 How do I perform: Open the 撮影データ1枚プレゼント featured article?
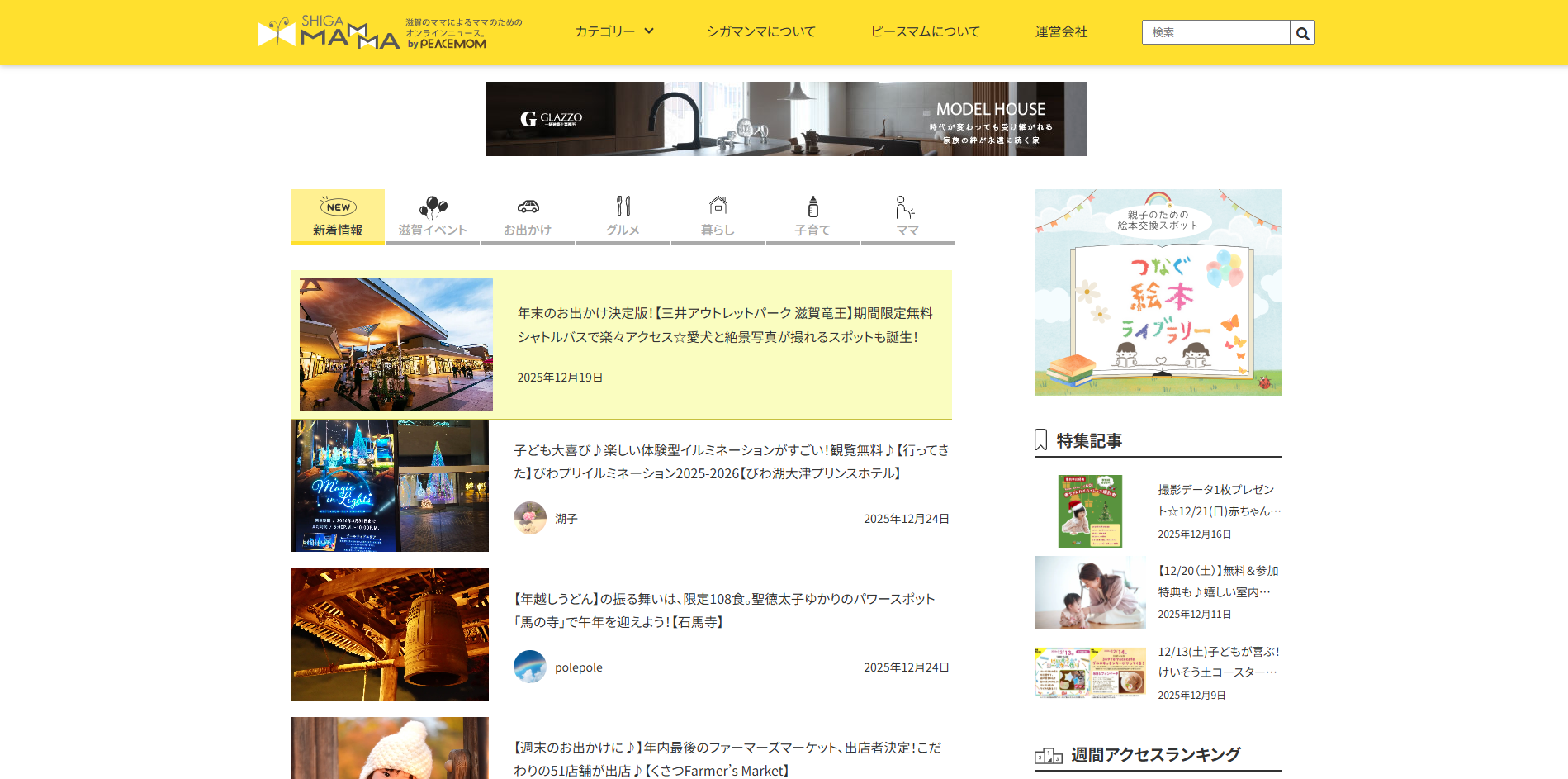1219,500
